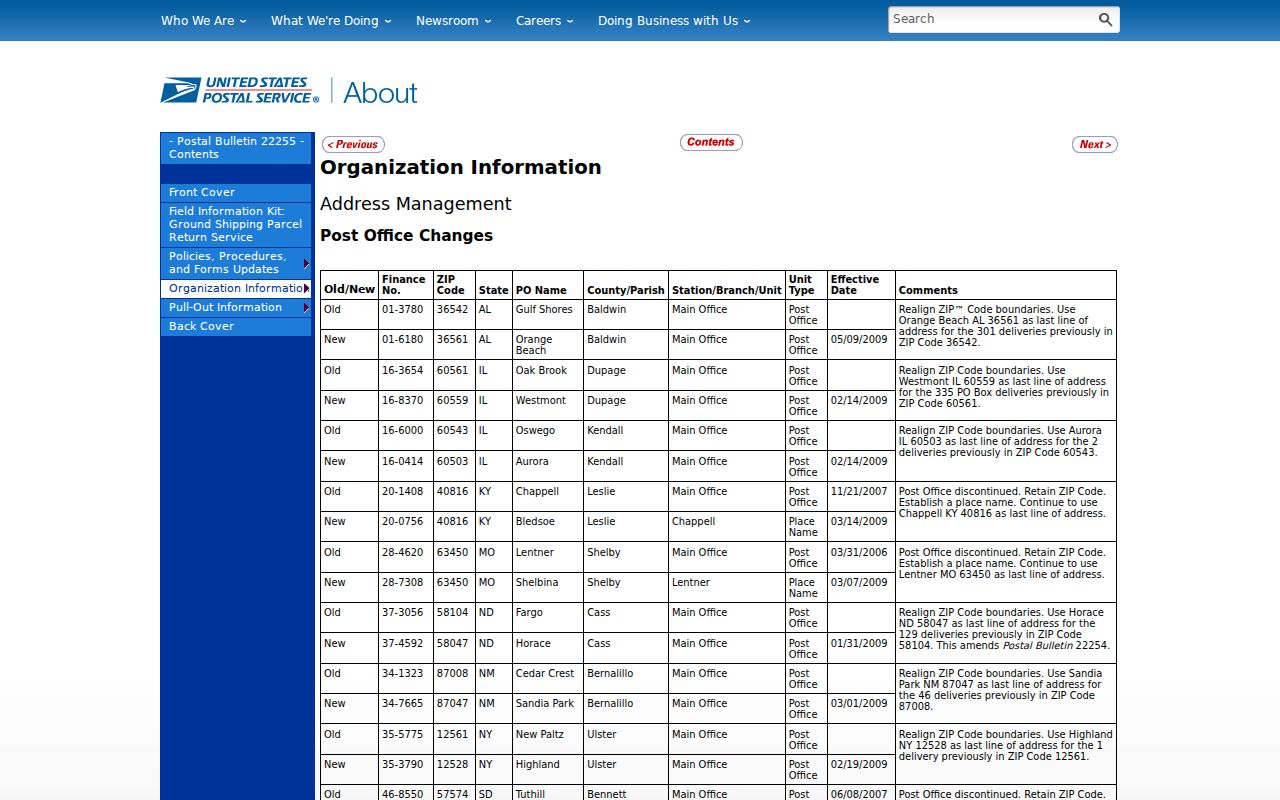Expand the Organization Information submenu arrow
Screen dimensions: 1280x800
pos(306,288)
